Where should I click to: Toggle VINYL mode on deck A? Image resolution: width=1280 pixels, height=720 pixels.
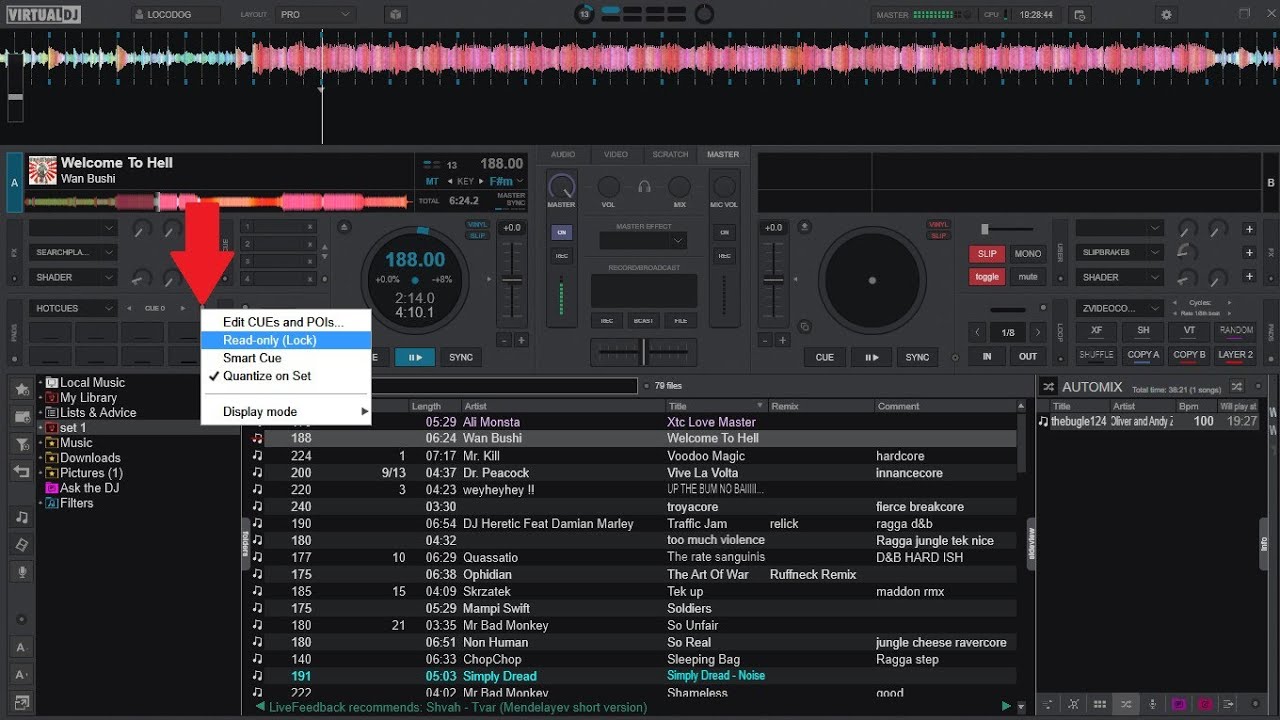point(478,225)
